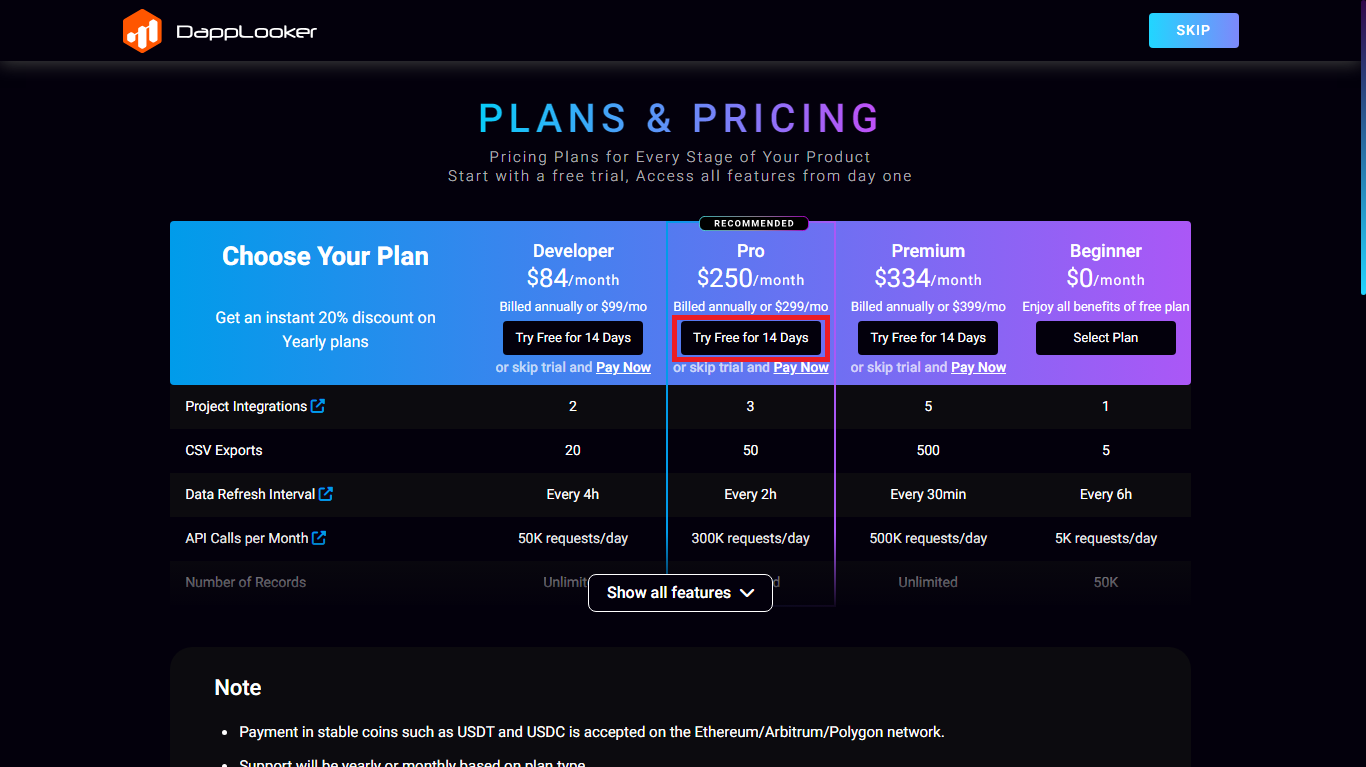Click the DappLooker brand name text
The width and height of the screenshot is (1366, 767).
(247, 32)
